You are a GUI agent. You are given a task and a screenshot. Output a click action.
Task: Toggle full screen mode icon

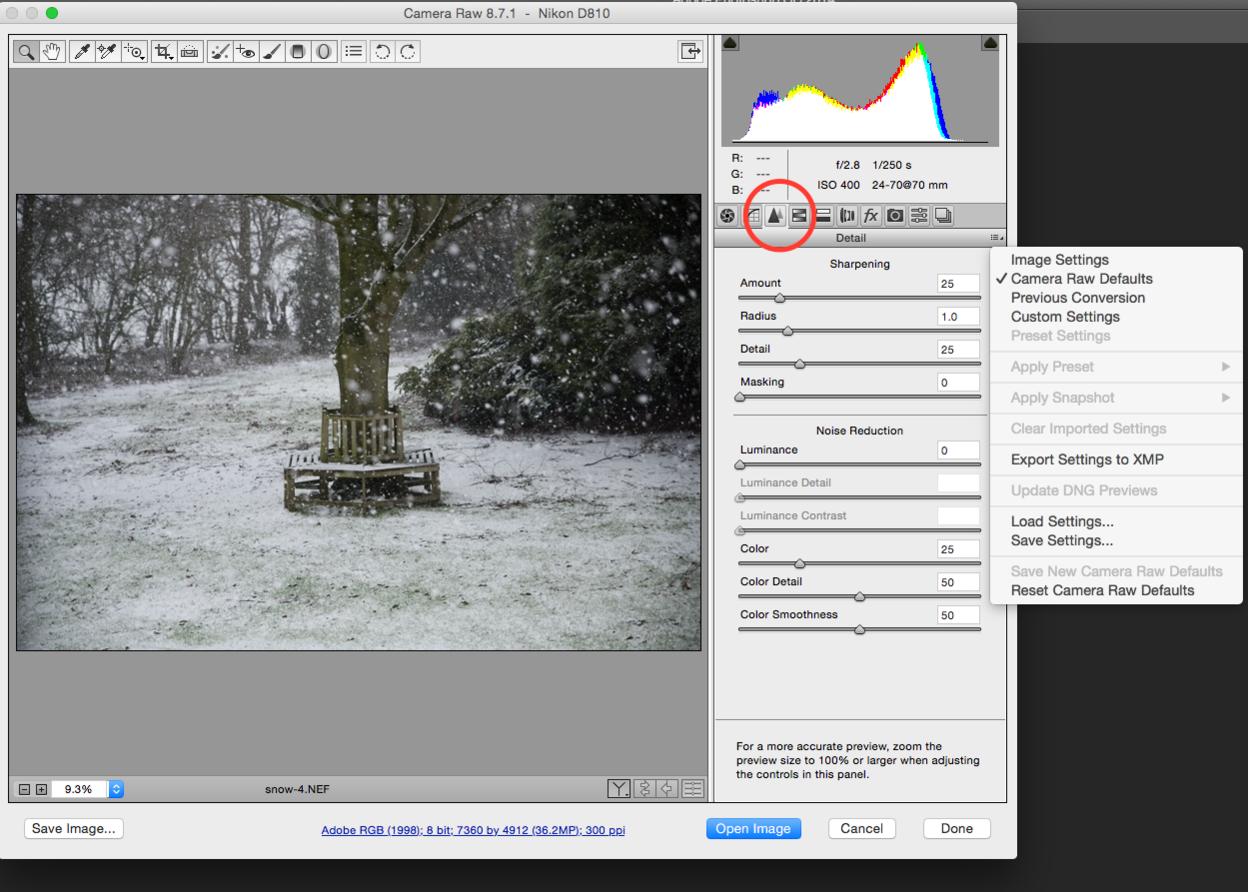pos(690,52)
